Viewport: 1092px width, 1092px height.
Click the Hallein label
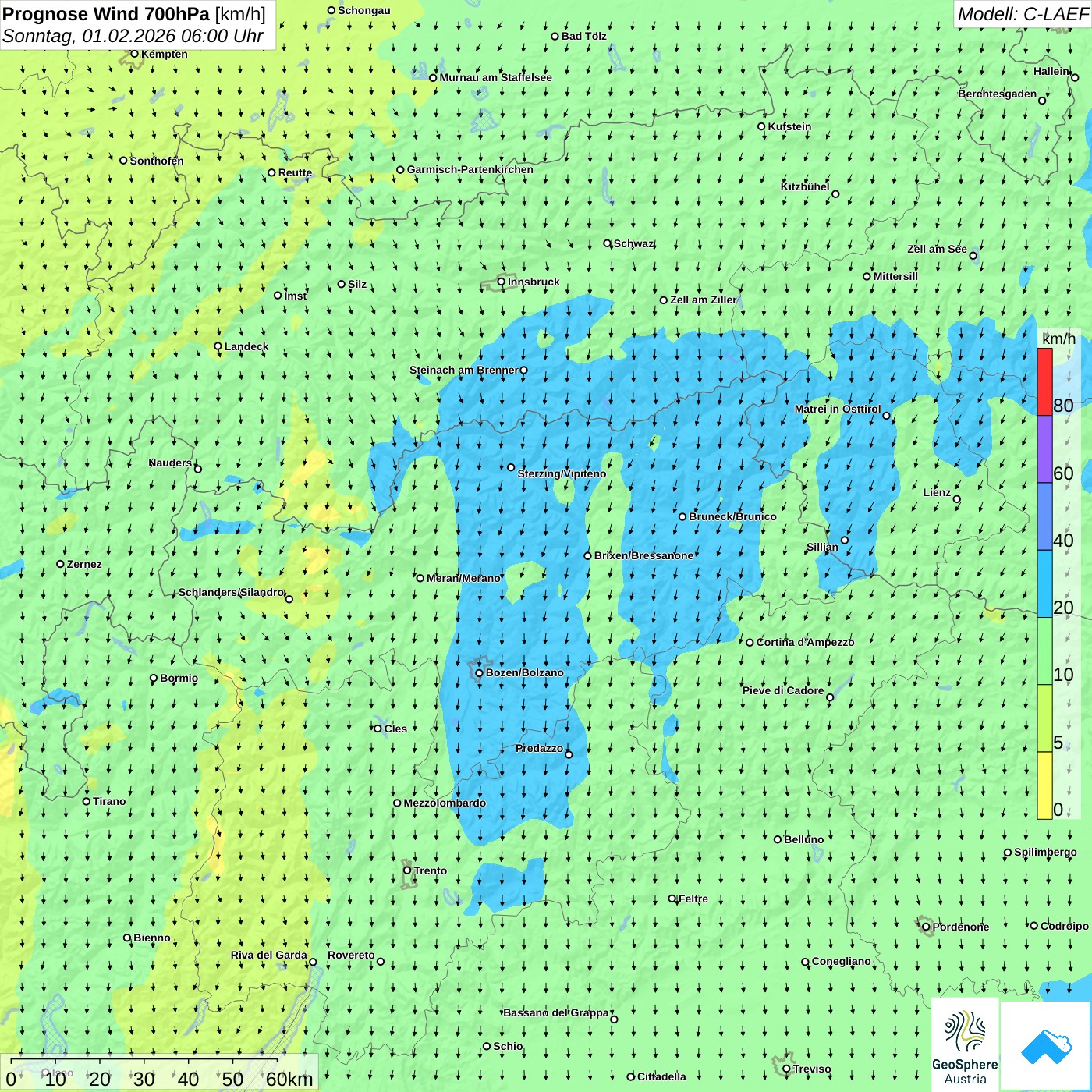point(1051,71)
